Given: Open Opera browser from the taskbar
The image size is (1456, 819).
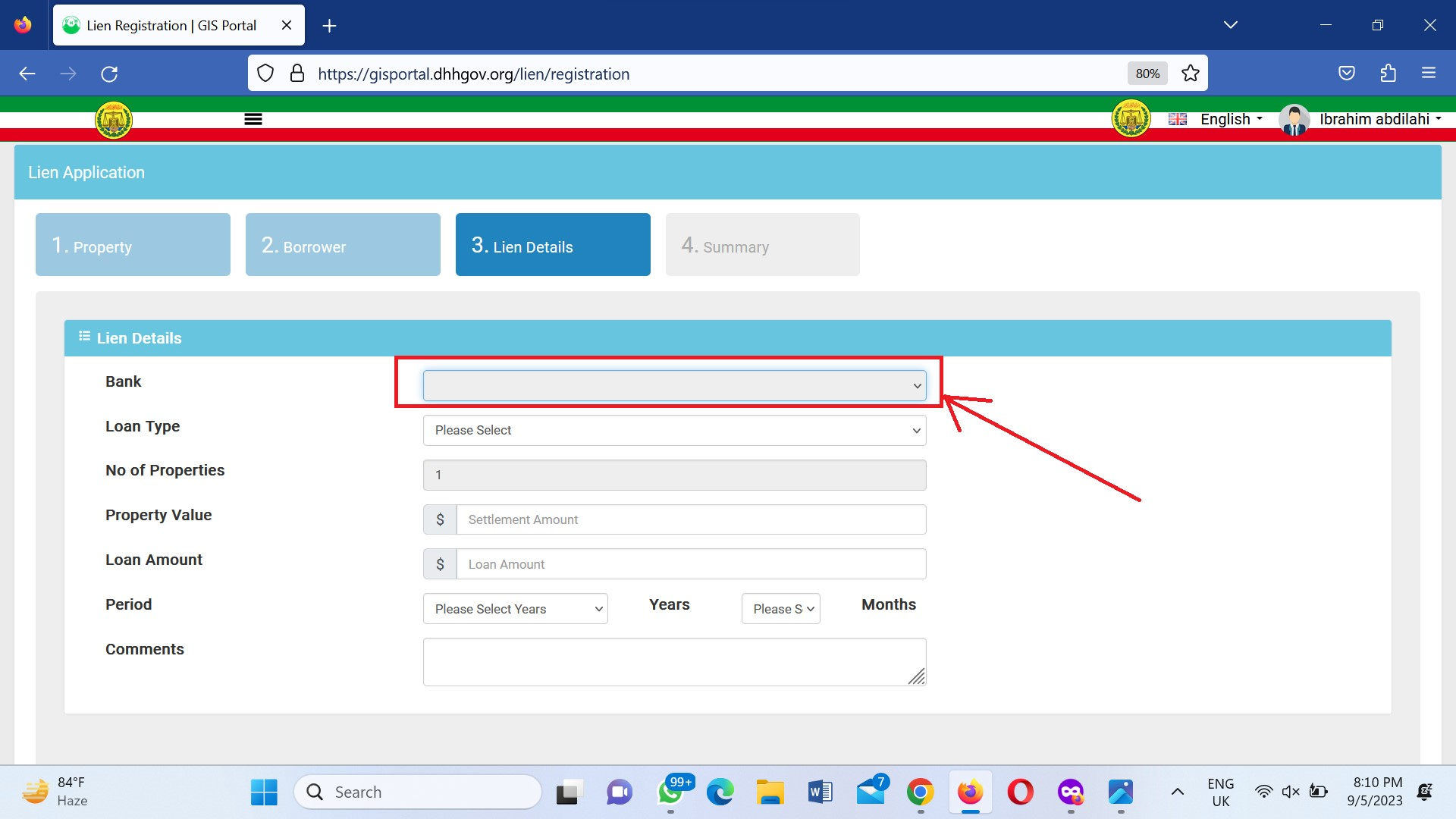Looking at the screenshot, I should (1021, 792).
